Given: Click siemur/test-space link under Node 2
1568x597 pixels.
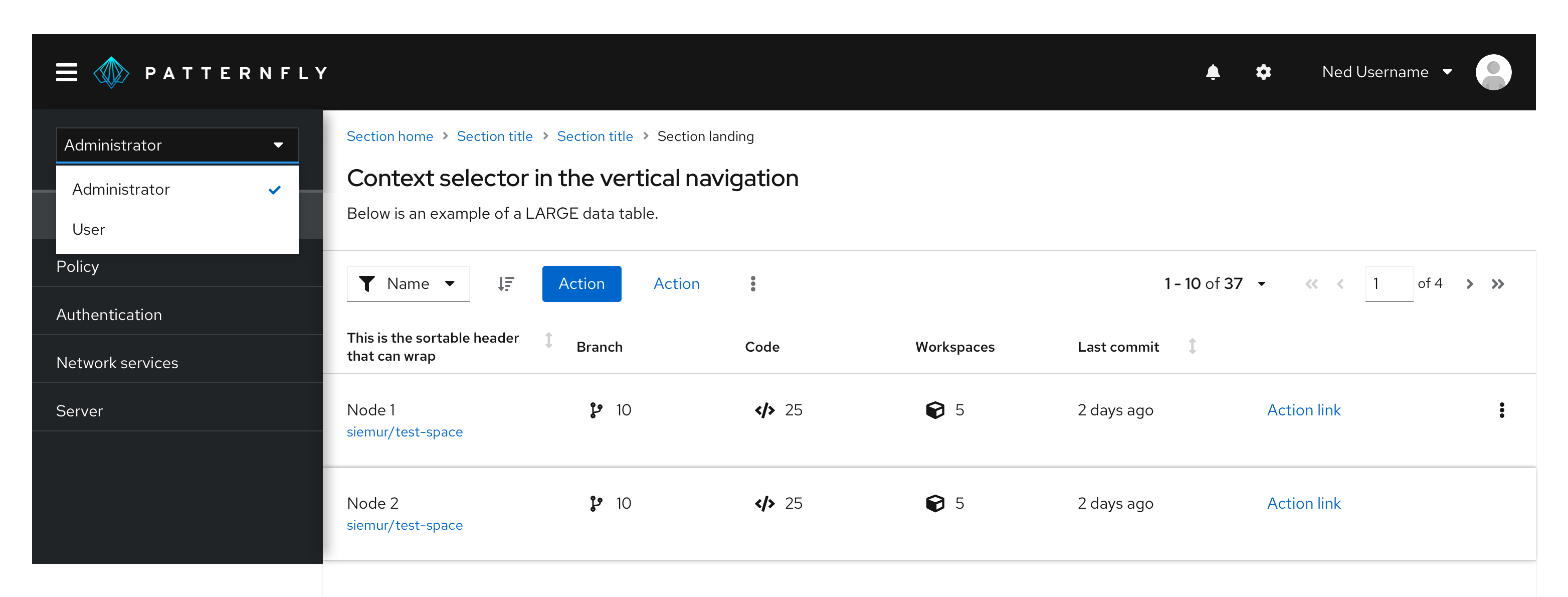Looking at the screenshot, I should click(x=405, y=525).
